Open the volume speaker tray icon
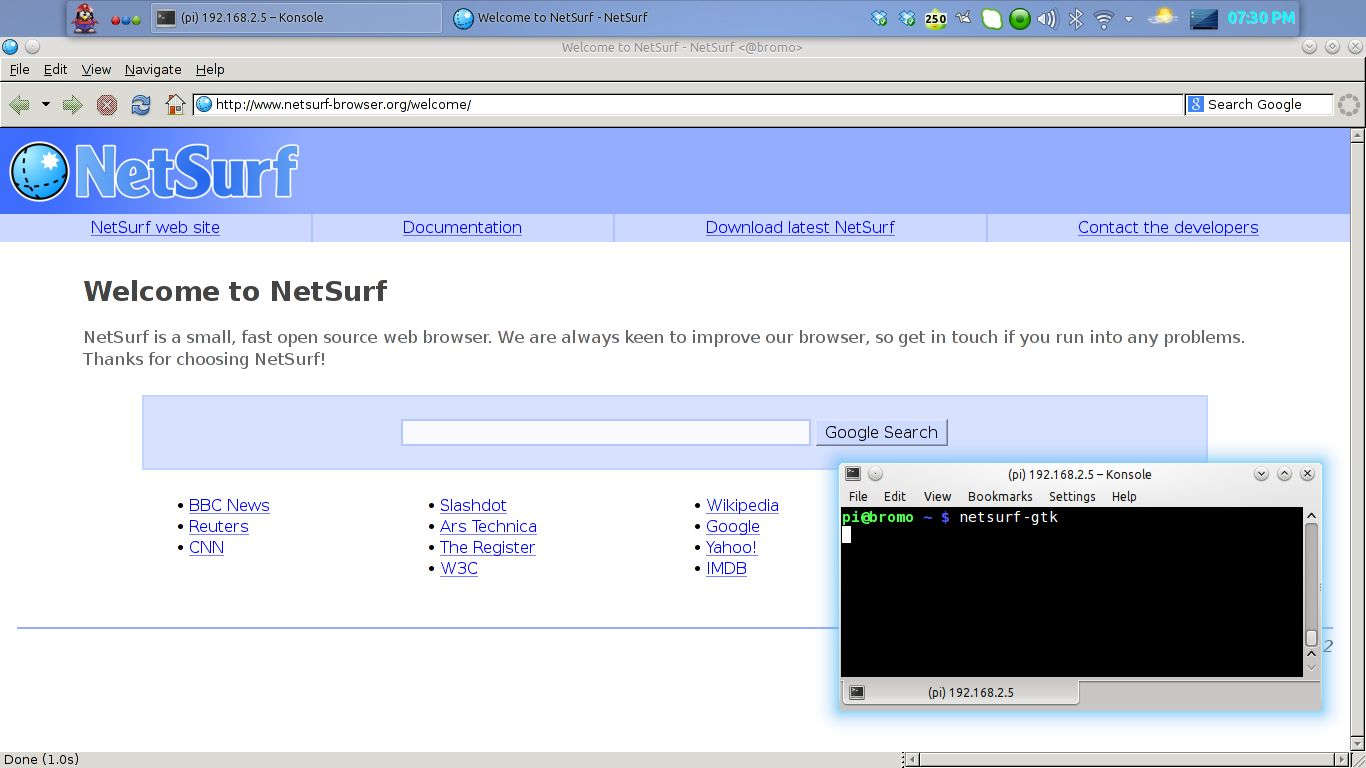 [1047, 18]
